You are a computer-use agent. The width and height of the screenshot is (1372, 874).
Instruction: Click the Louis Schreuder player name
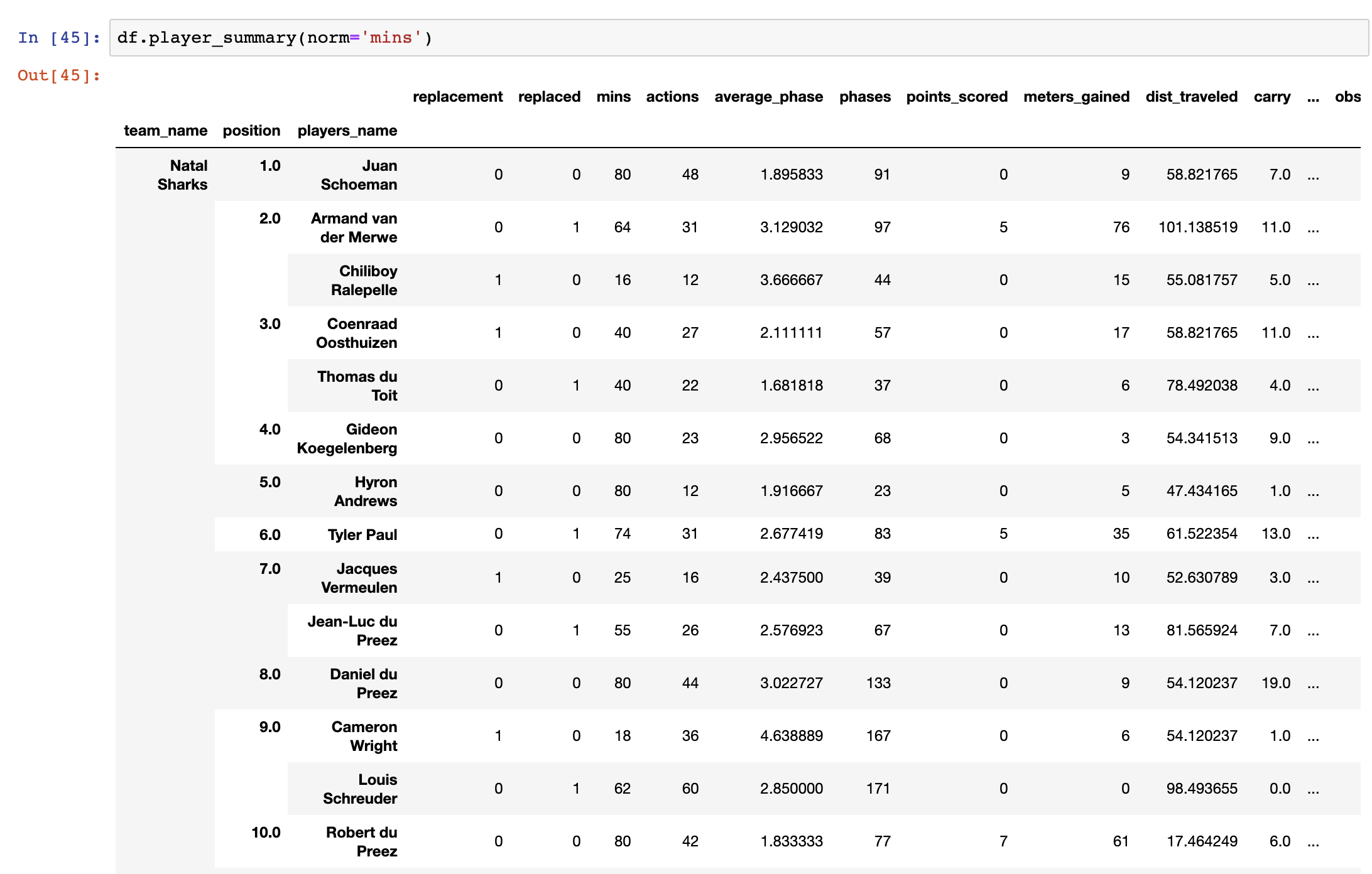360,789
